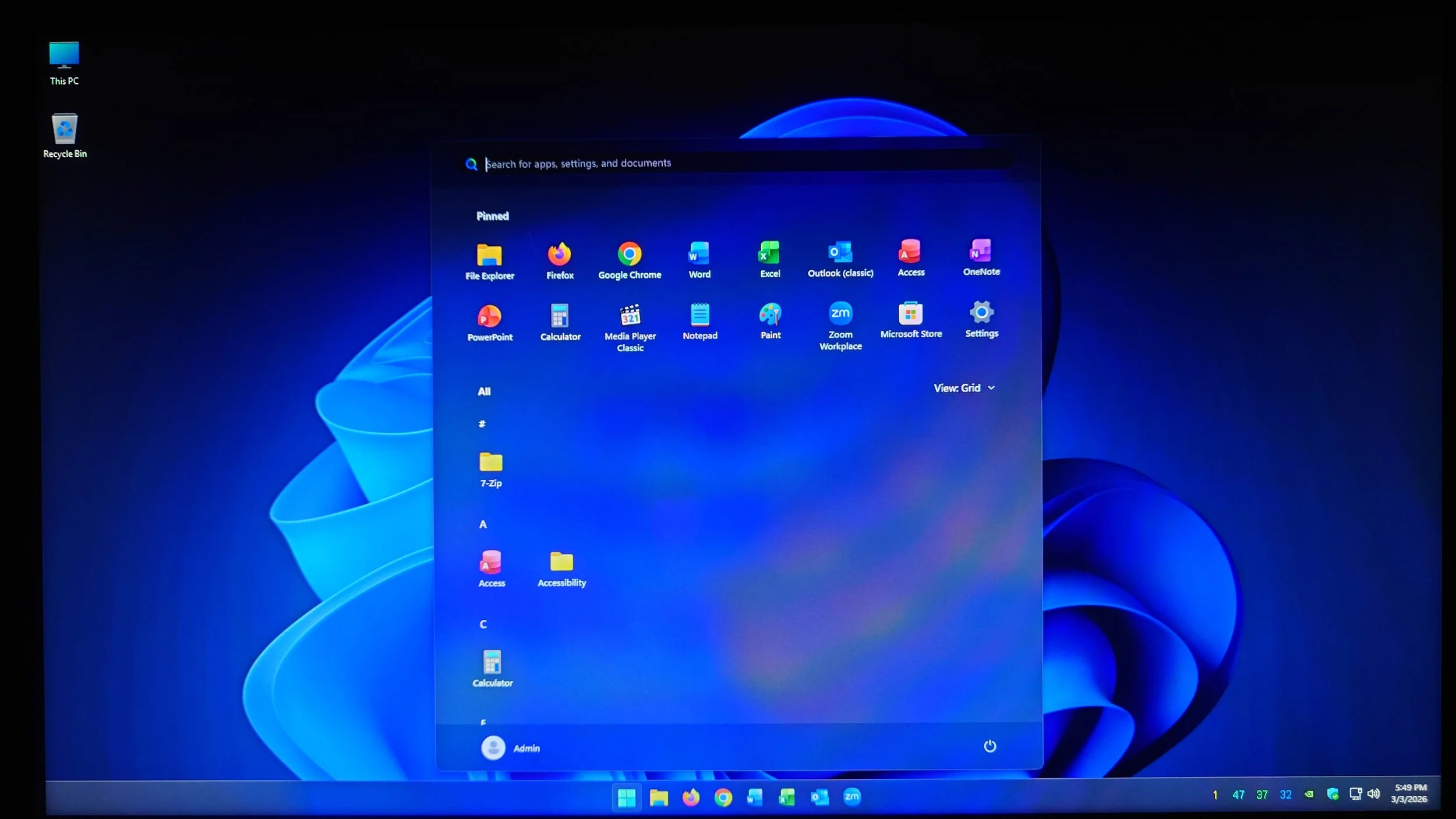Open File Explorer from the Pinned apps
This screenshot has width=1456, height=819.
pos(489,262)
